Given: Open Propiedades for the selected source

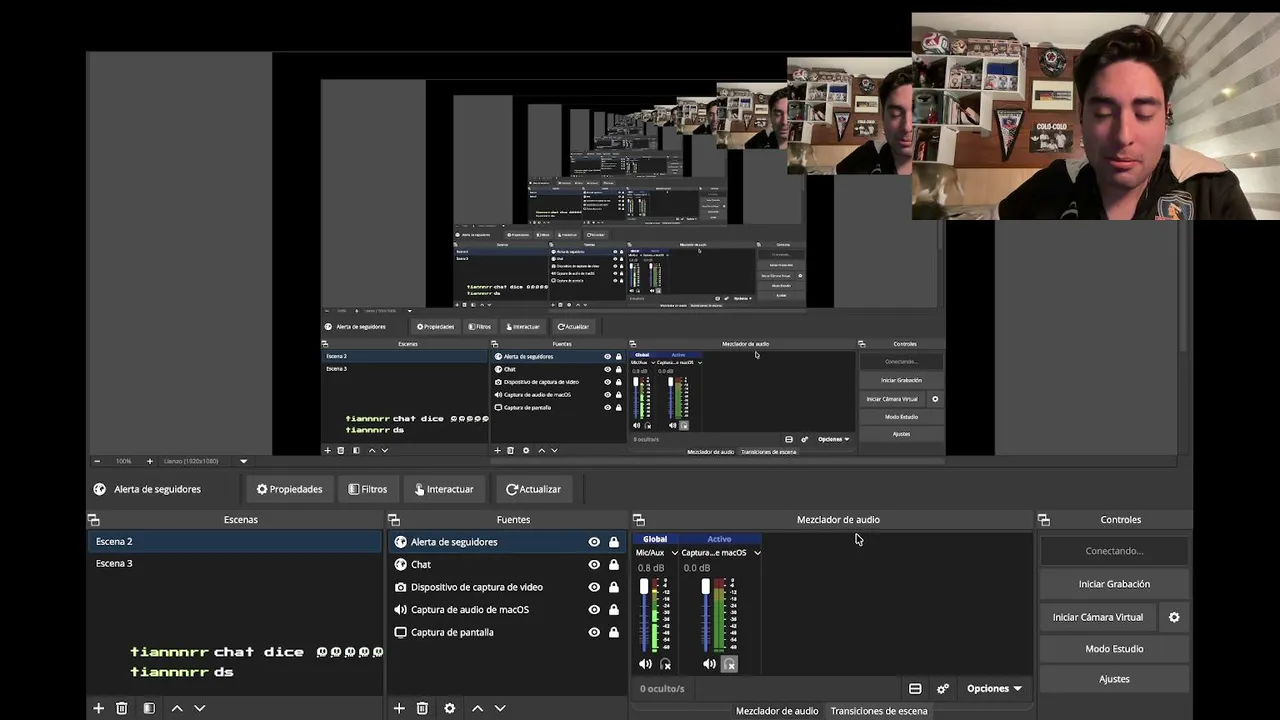Looking at the screenshot, I should coord(289,489).
